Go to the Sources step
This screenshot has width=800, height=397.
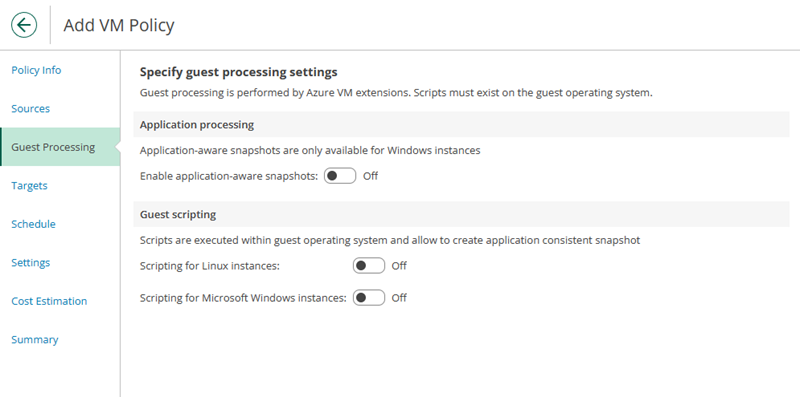coord(31,108)
